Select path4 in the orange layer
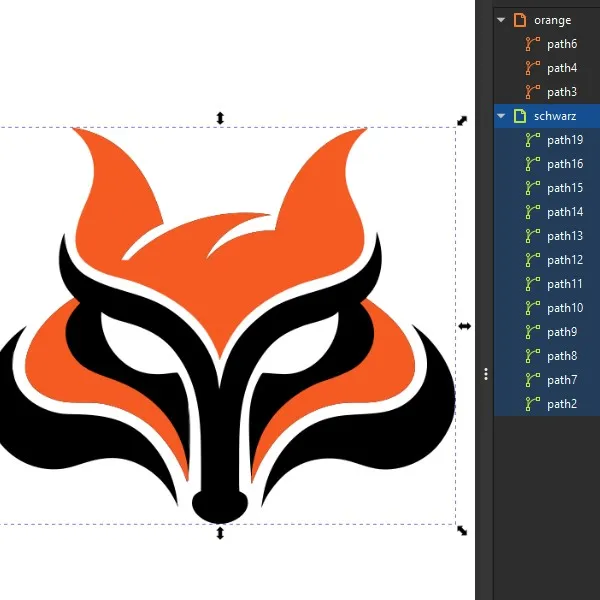The image size is (600, 600). 561,68
